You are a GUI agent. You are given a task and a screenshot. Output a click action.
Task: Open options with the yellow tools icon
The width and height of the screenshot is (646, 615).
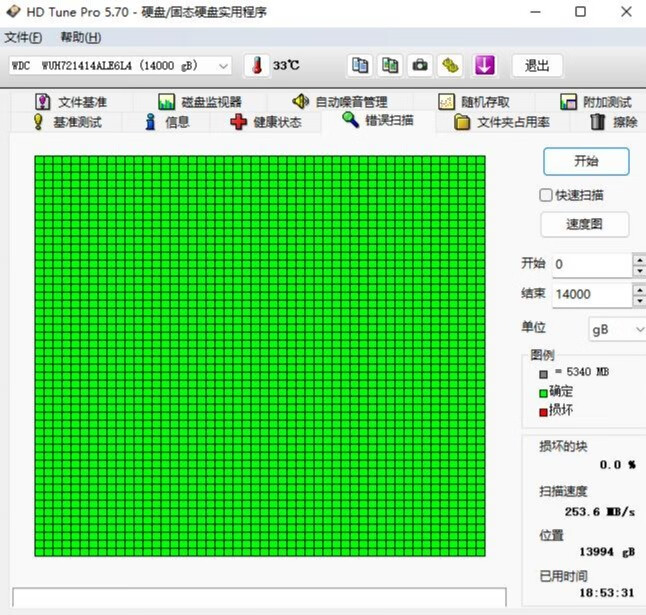[450, 65]
